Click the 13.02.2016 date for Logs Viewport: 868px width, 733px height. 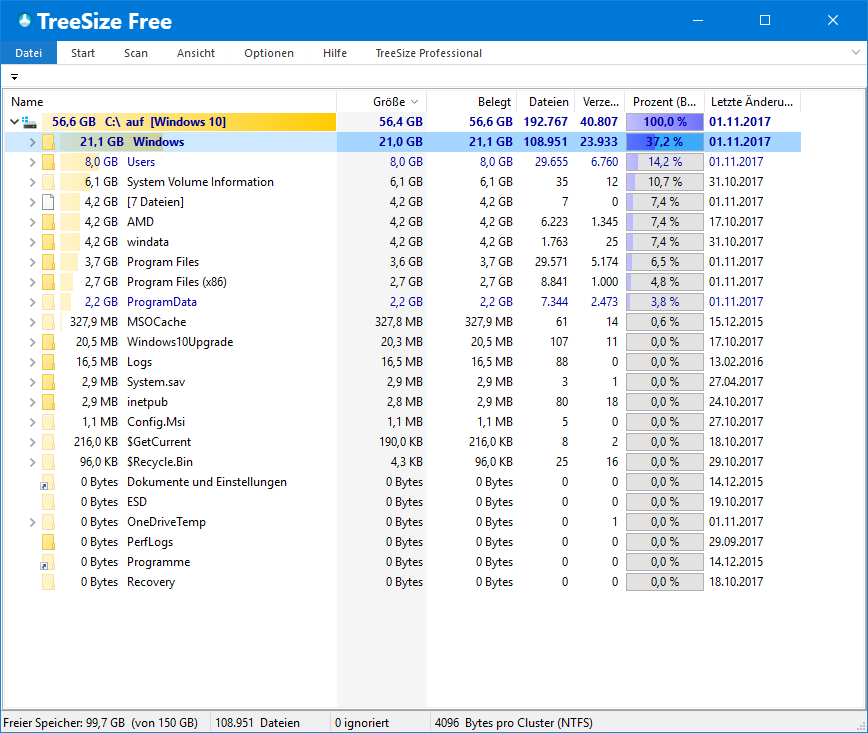(736, 362)
